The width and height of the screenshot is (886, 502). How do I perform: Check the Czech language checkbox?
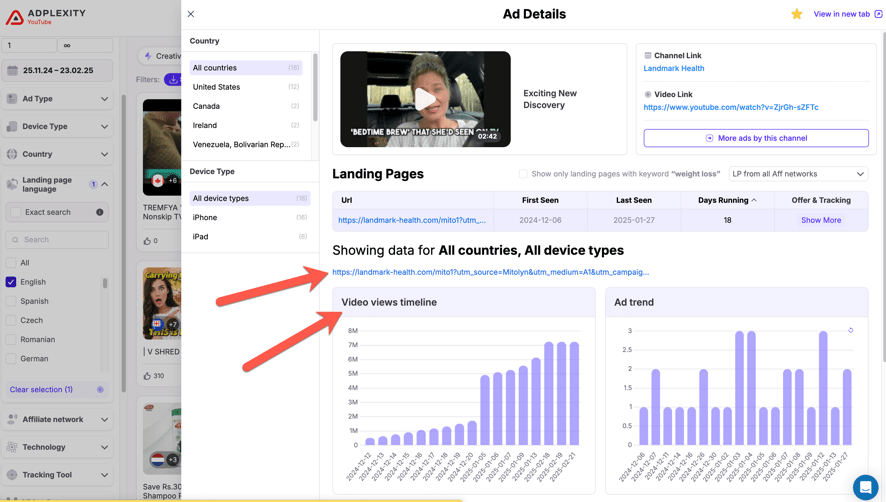11,320
